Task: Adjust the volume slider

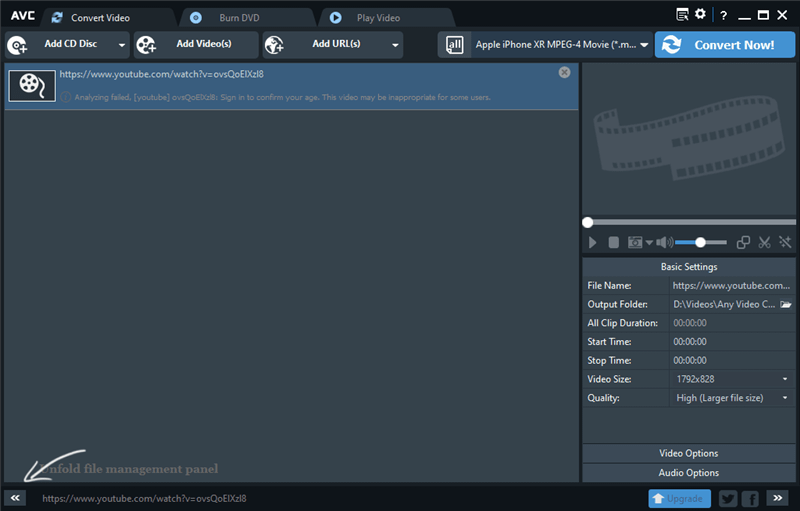Action: 701,243
